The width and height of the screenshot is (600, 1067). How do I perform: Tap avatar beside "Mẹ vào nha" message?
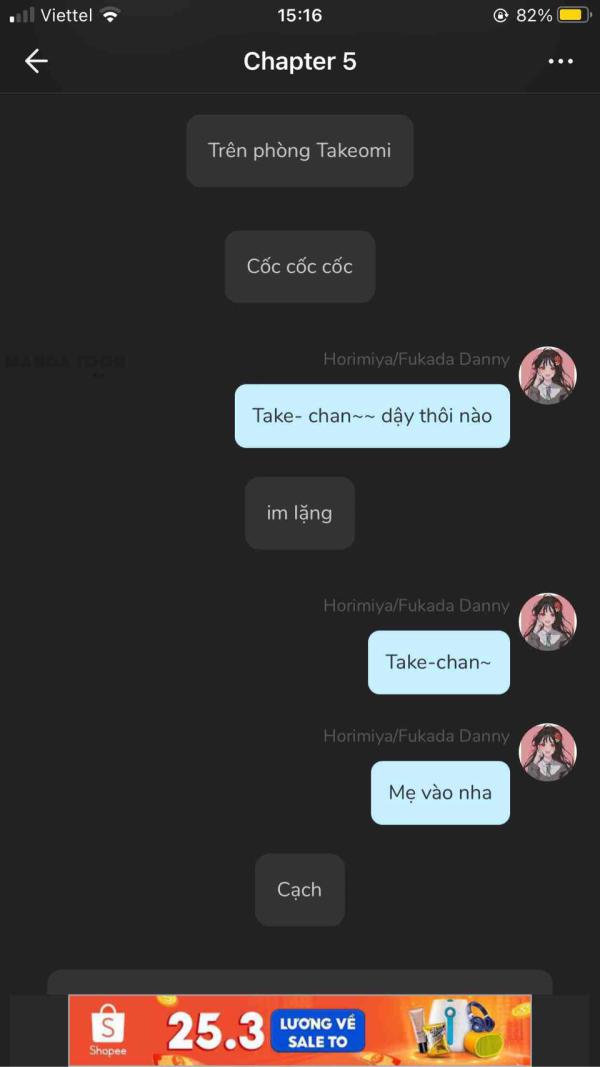coord(548,752)
